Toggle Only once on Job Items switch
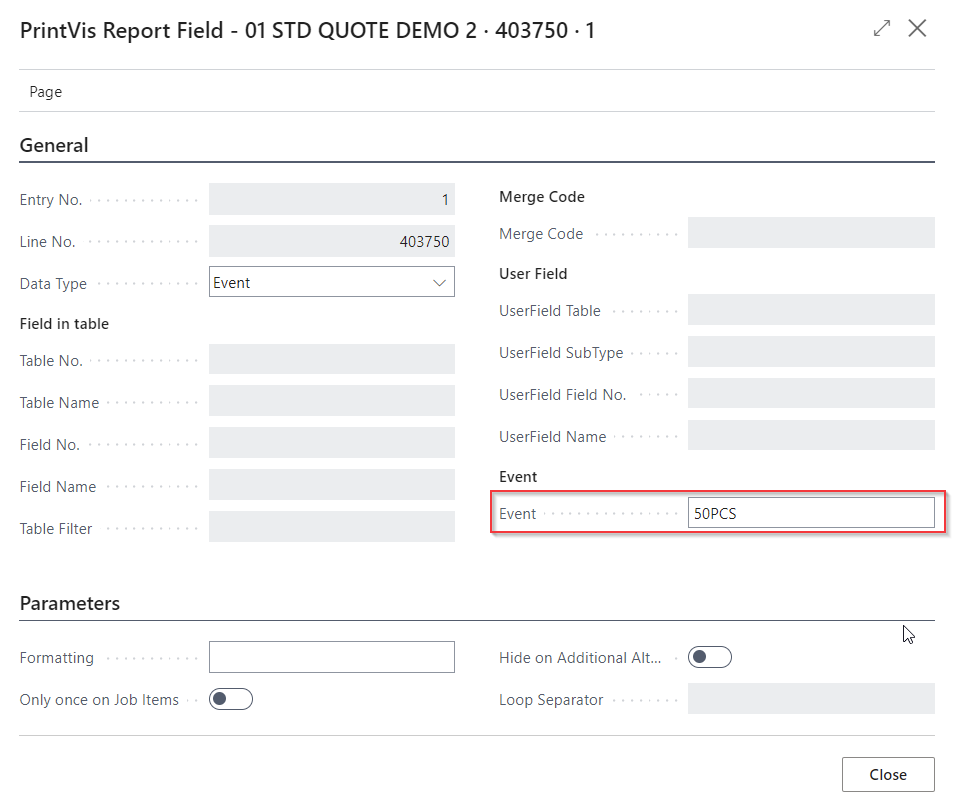The height and width of the screenshot is (811, 956). [x=231, y=699]
